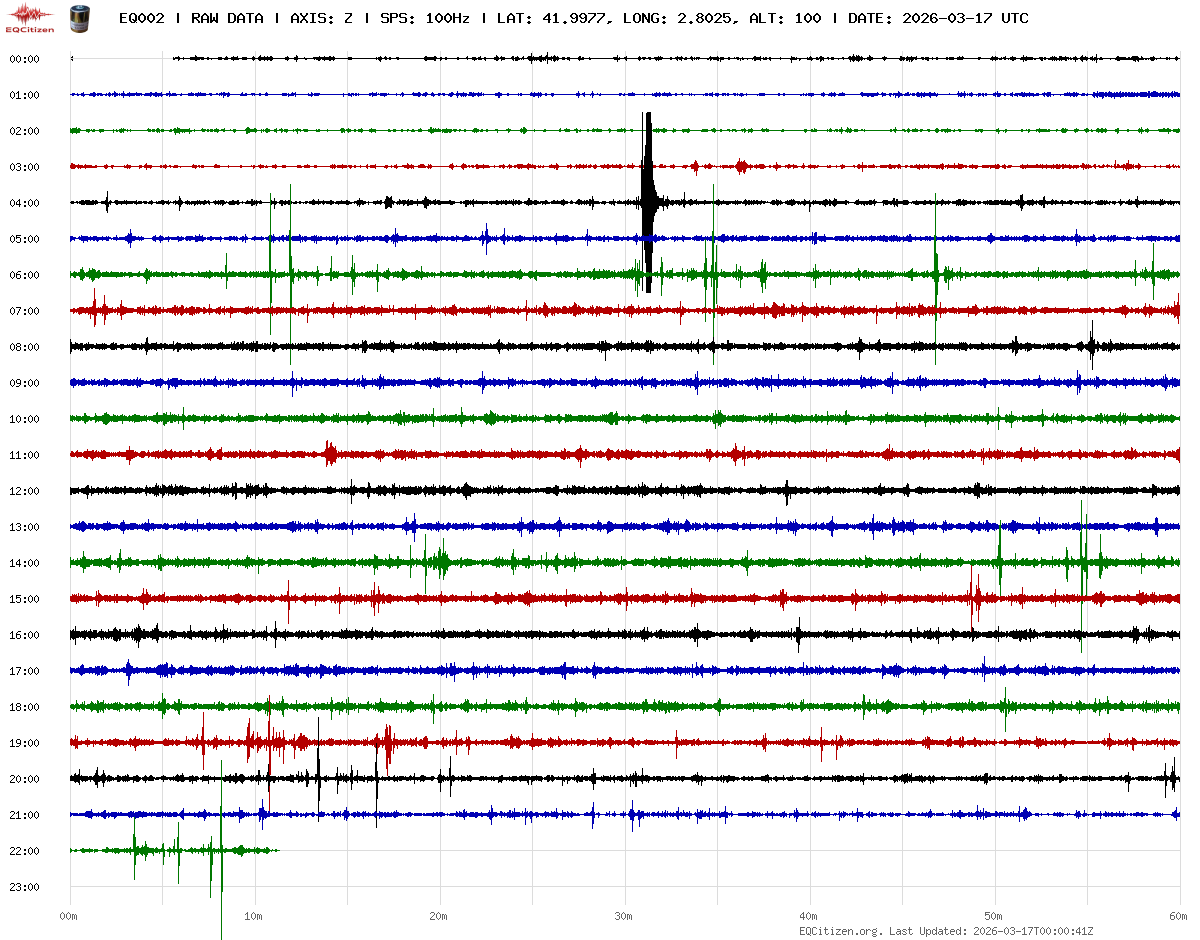1200x940 pixels.
Task: Click the geophone sensor icon
Action: (x=78, y=18)
